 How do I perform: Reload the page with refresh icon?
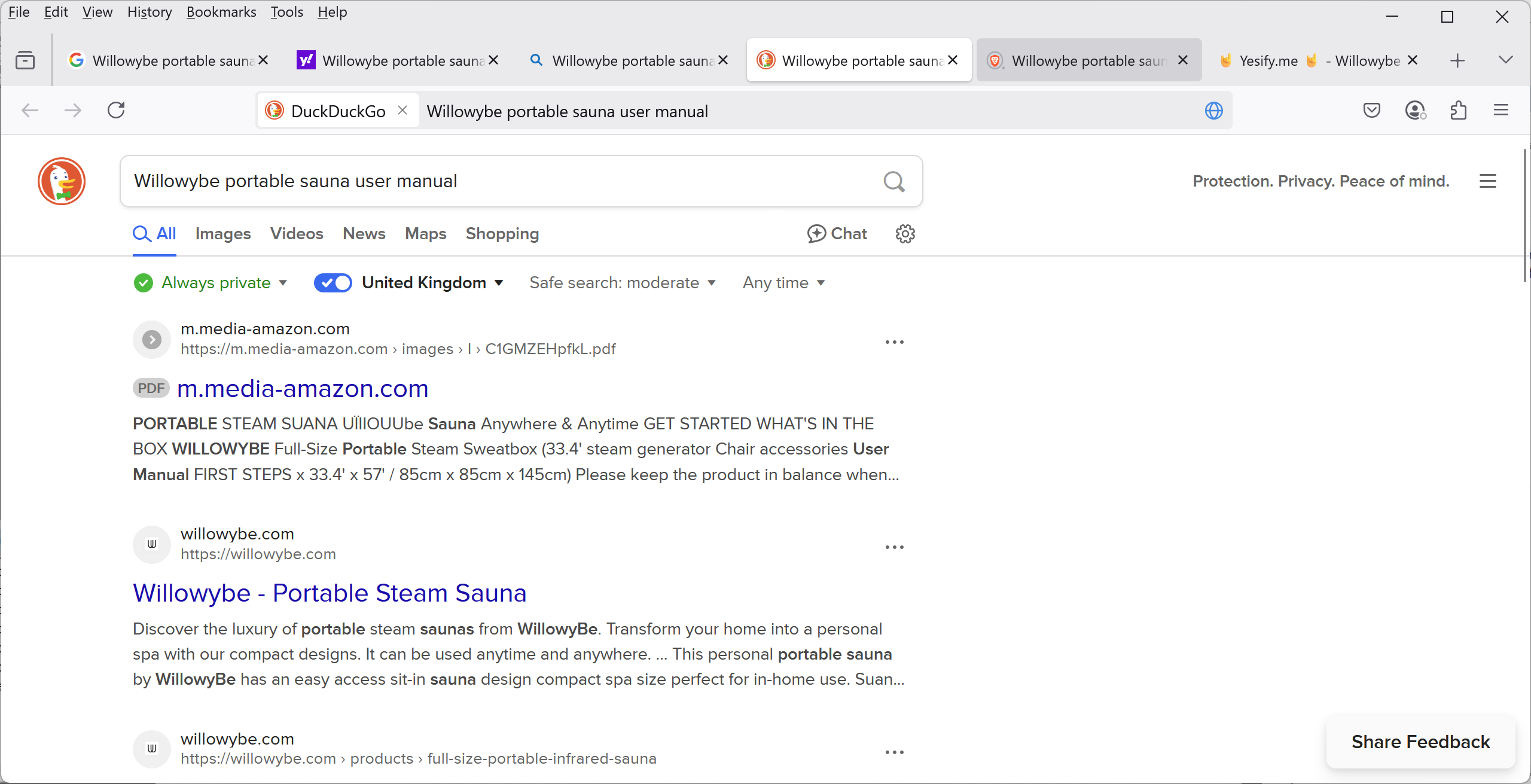tap(116, 111)
